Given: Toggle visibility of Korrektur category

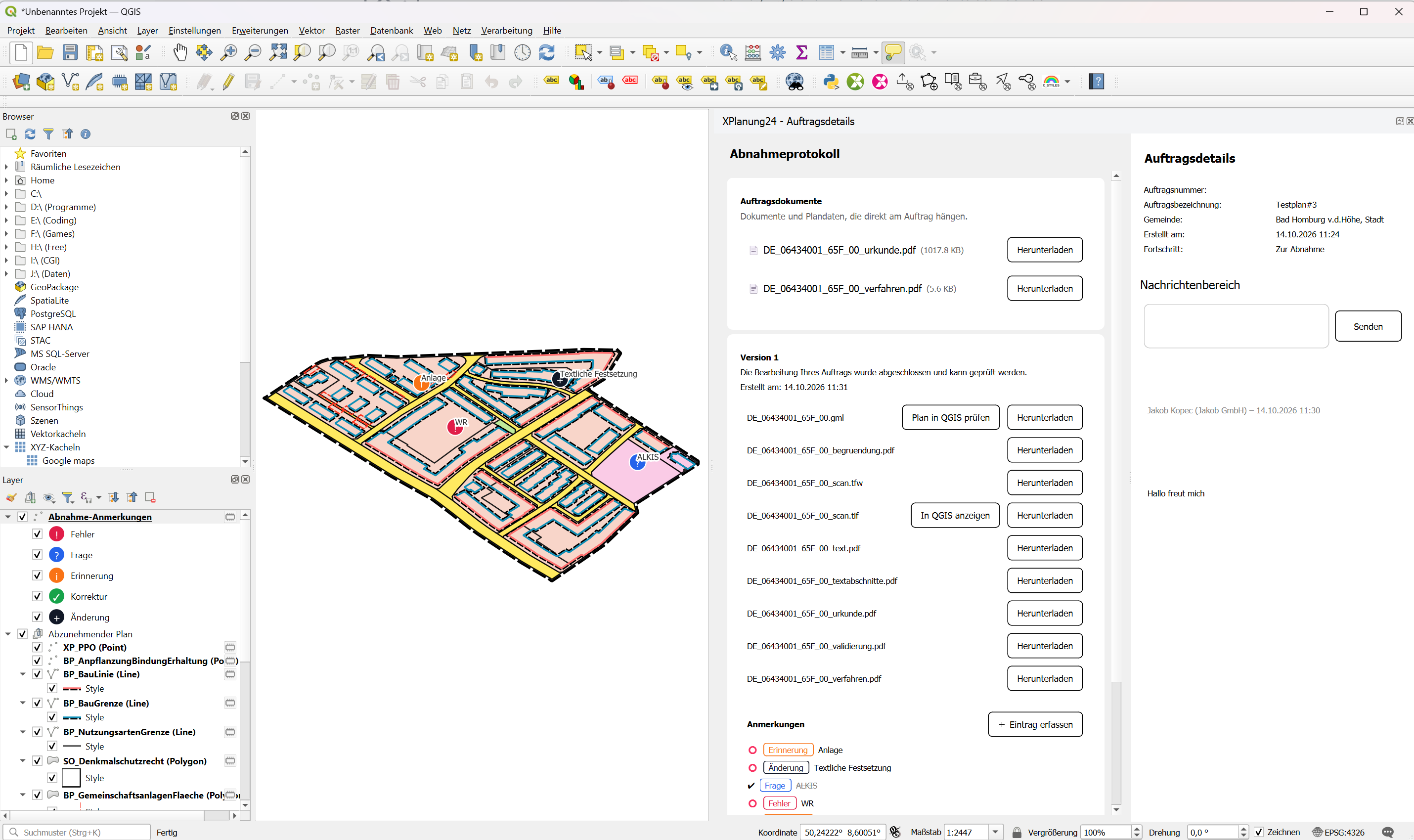Looking at the screenshot, I should coord(38,596).
